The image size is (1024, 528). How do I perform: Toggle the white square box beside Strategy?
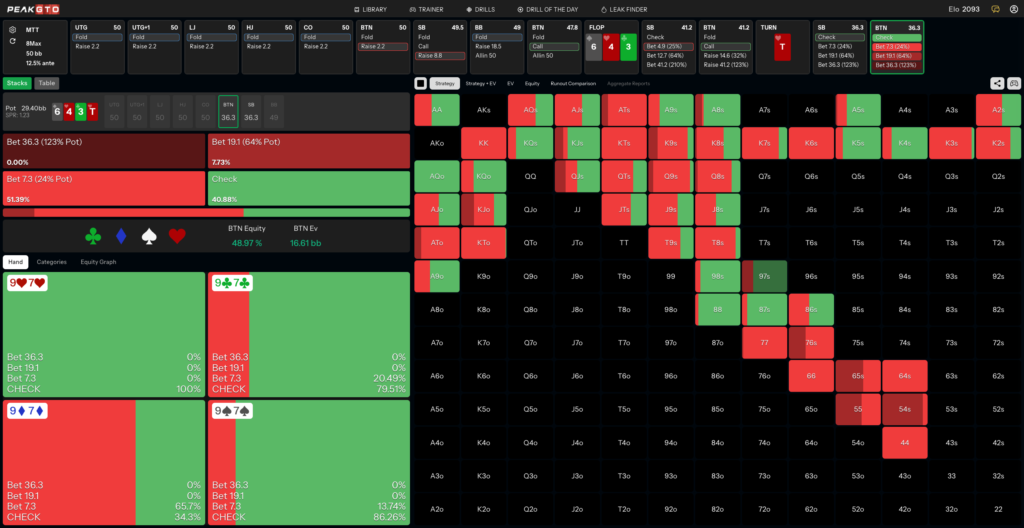421,83
